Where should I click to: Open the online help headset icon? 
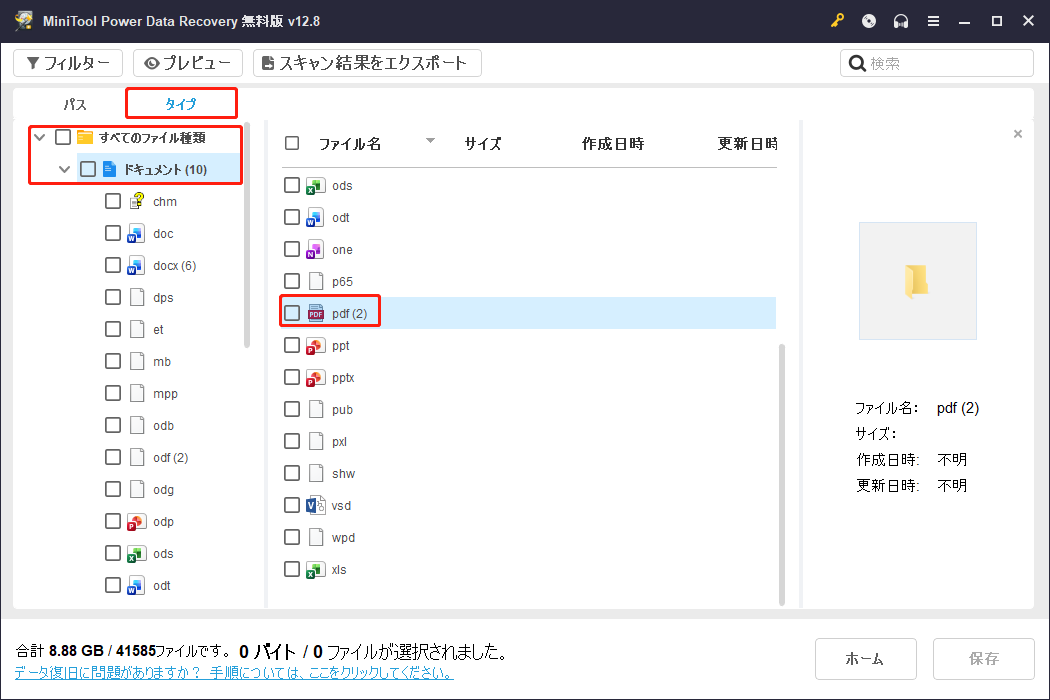(x=901, y=20)
